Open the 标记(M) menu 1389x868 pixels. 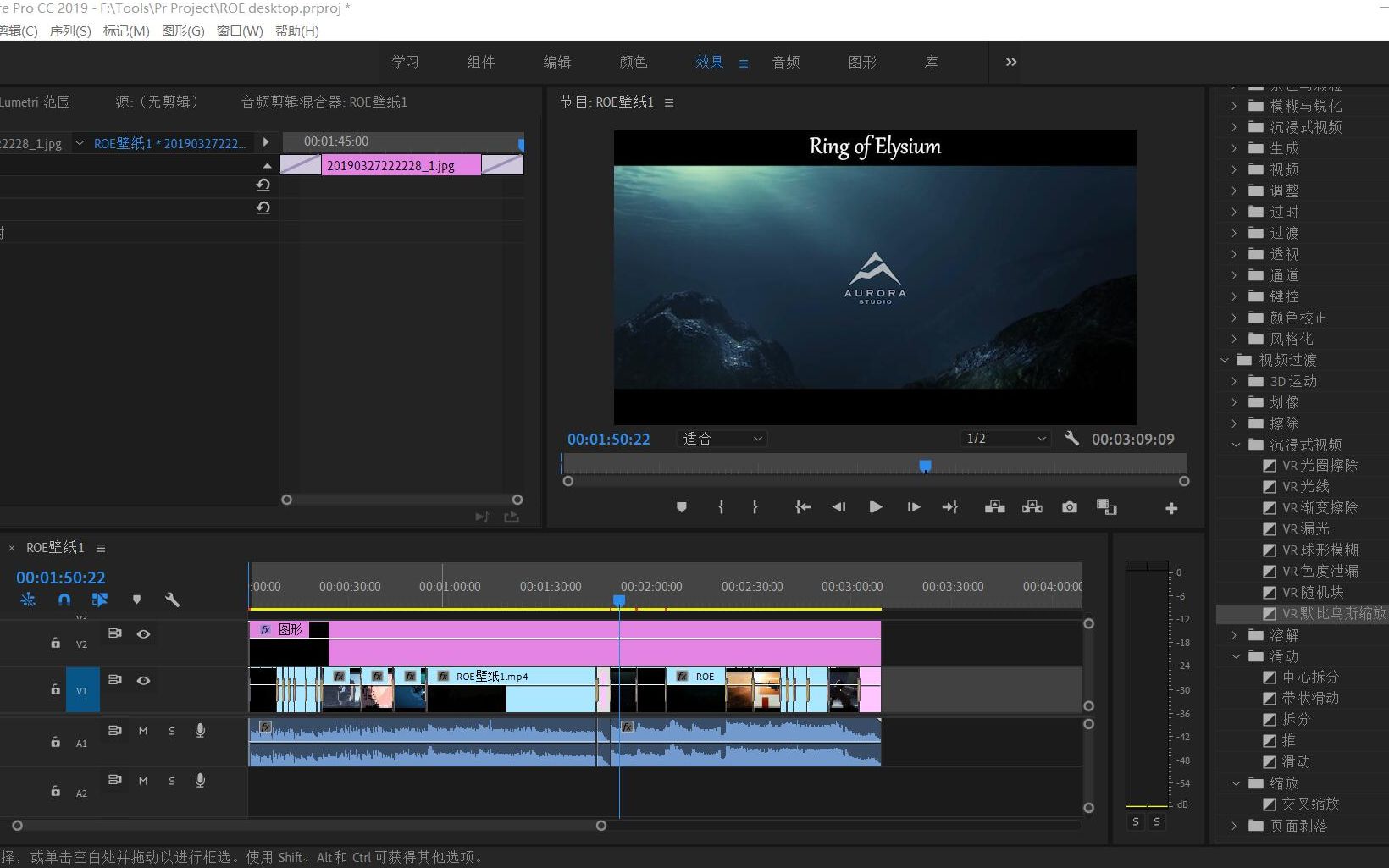tap(126, 30)
